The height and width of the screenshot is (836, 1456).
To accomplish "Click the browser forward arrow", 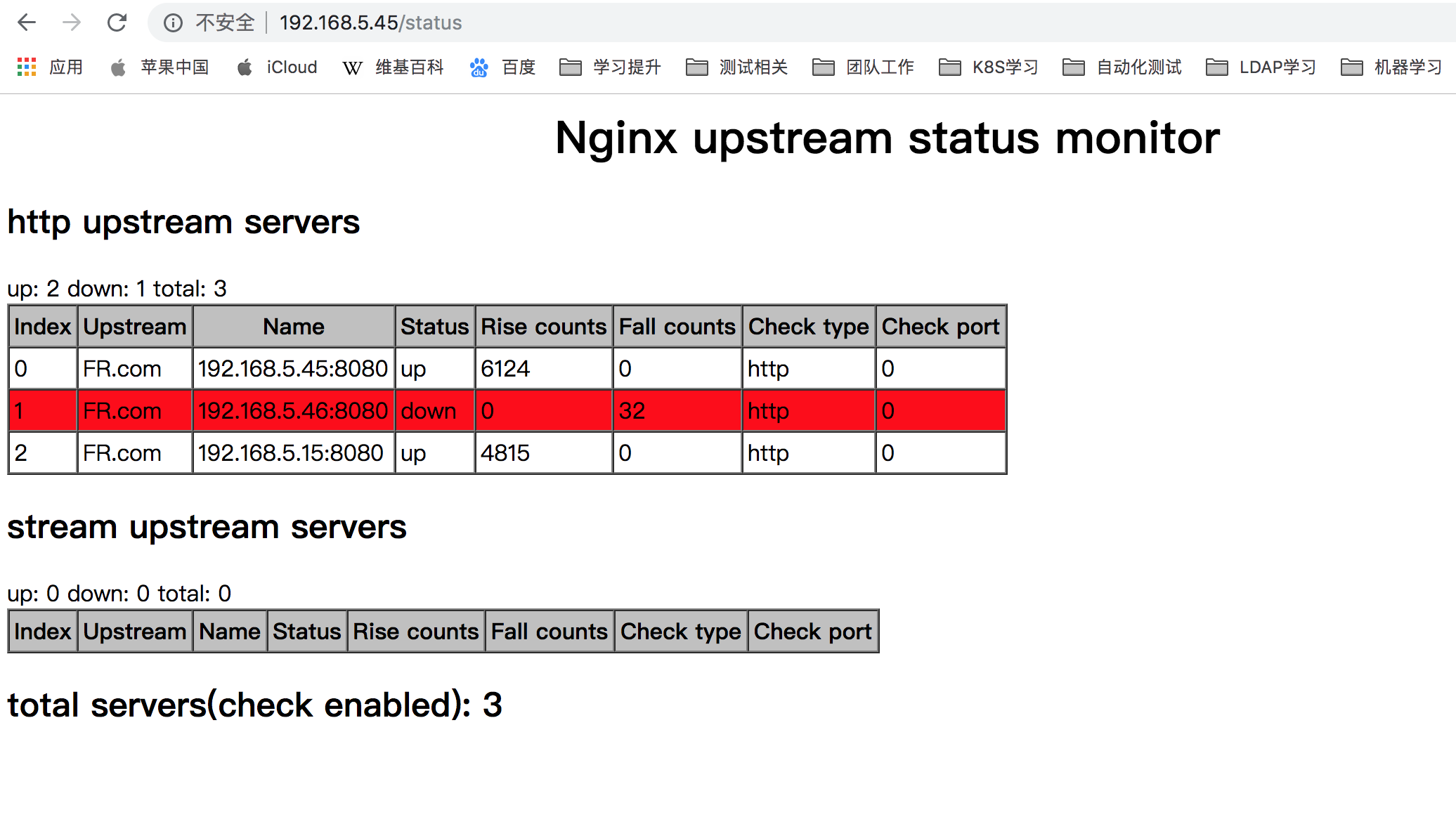I will [72, 22].
